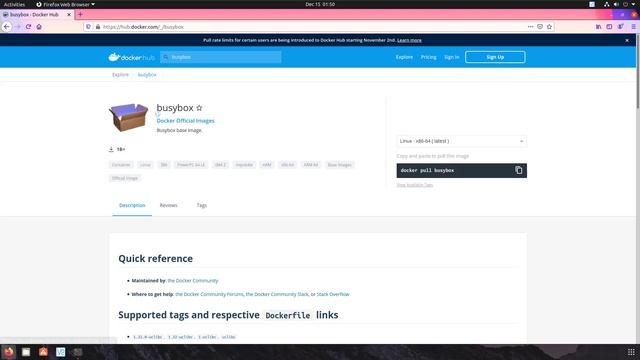640x360 pixels.
Task: Open the Firefox account icon
Action: (620, 27)
